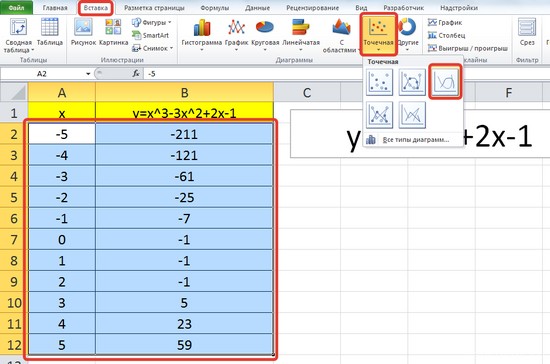Open the Разработчик tab
The height and width of the screenshot is (364, 550).
[x=403, y=7]
